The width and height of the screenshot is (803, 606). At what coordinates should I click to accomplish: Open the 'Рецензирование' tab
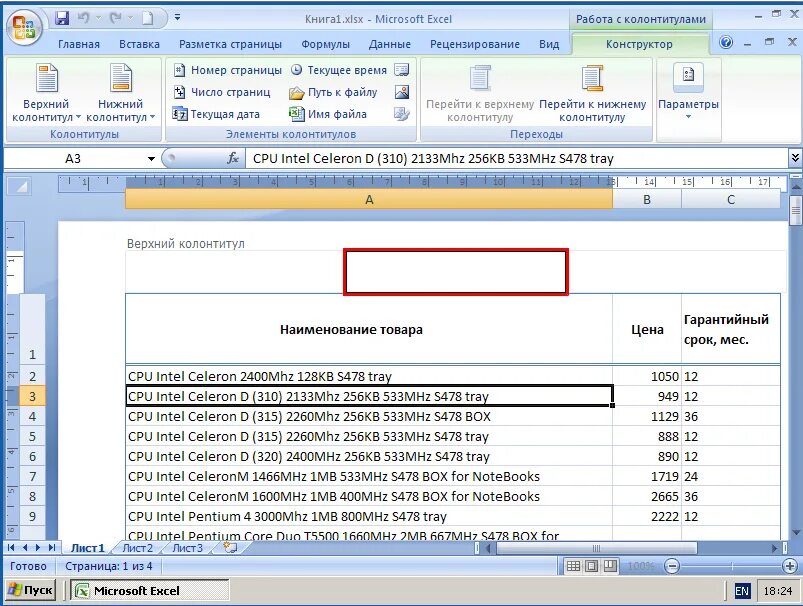pyautogui.click(x=475, y=44)
